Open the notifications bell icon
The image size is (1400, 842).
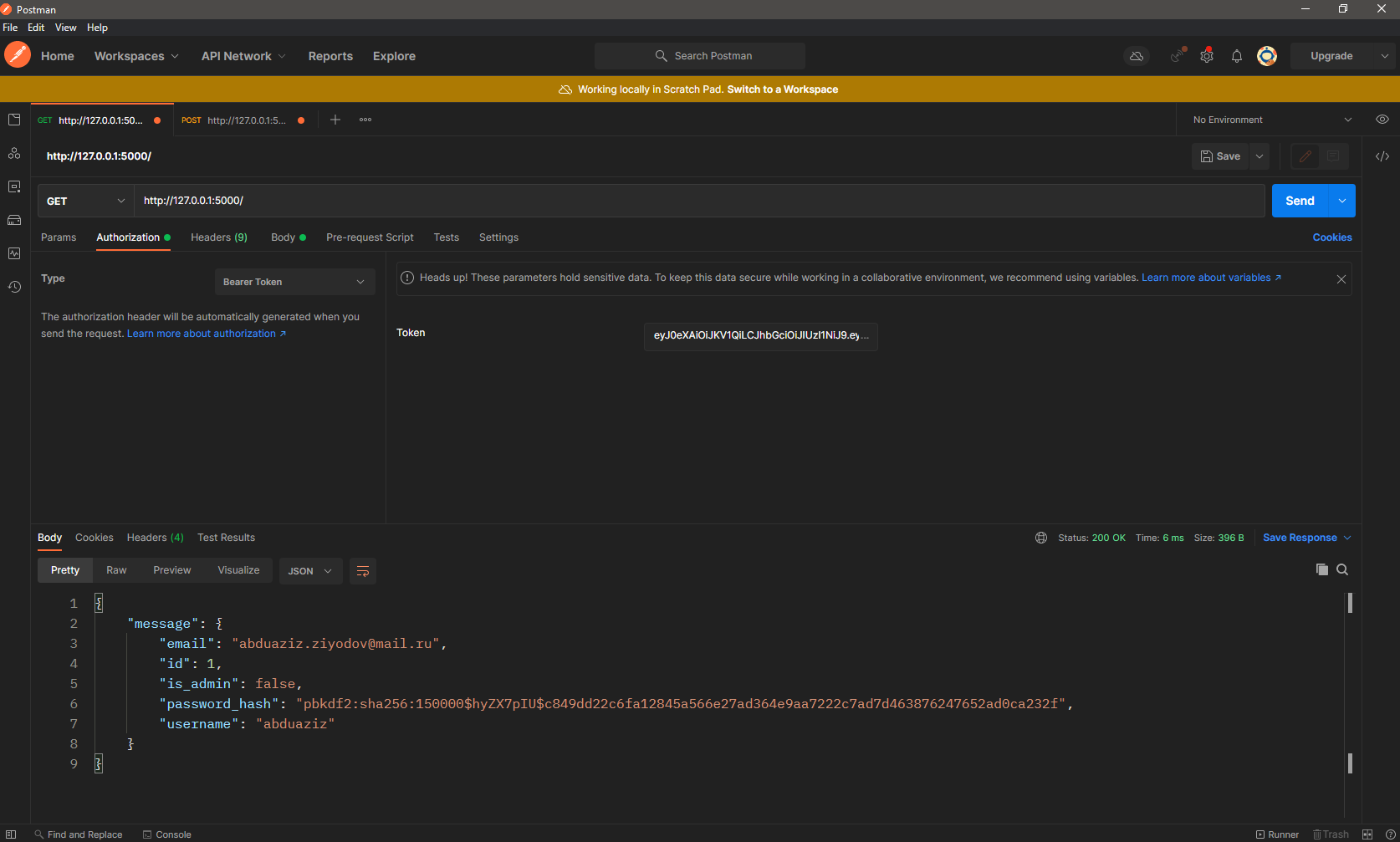click(1237, 56)
